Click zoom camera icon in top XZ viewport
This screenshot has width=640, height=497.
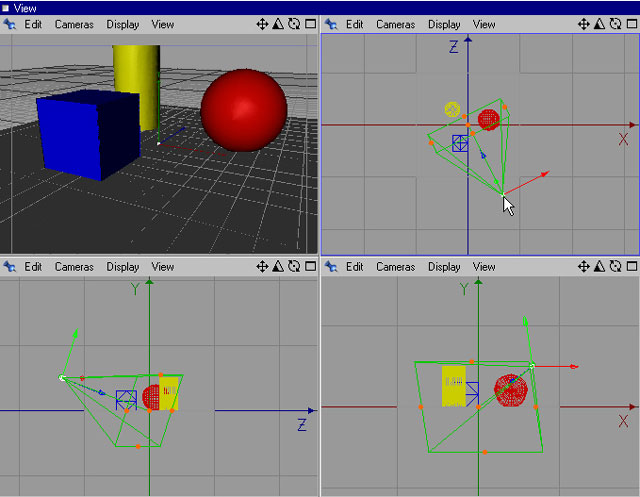pos(599,24)
